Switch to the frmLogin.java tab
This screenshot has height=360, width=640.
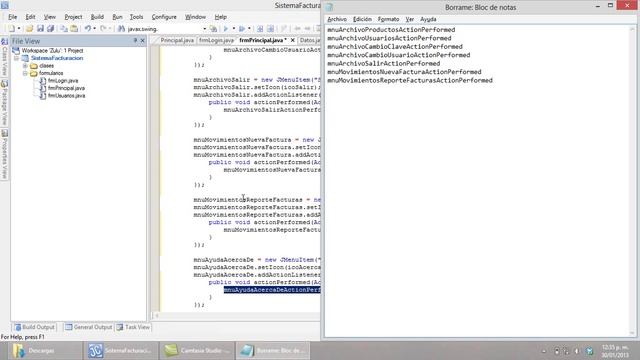pos(216,40)
